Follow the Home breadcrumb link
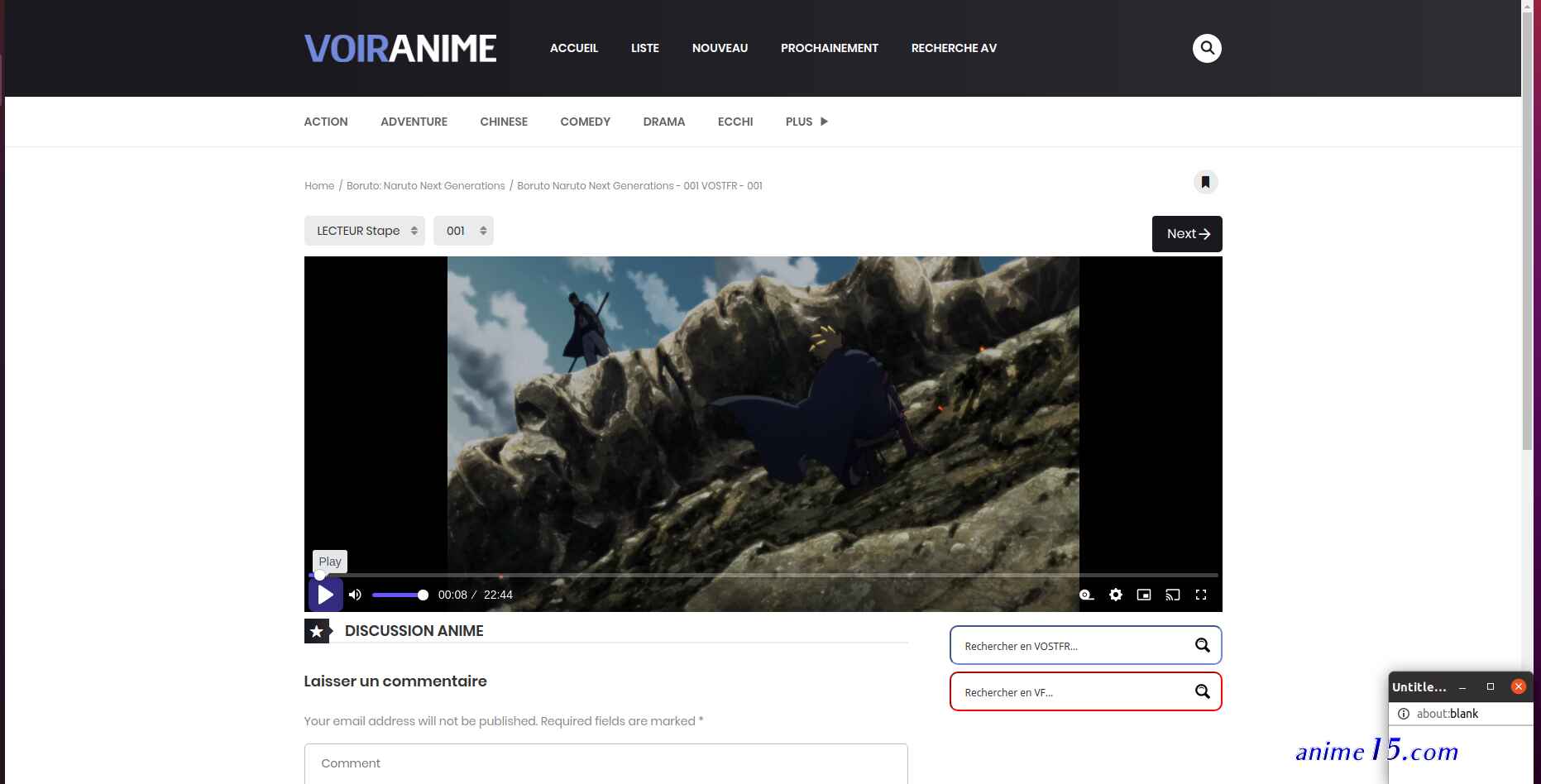This screenshot has height=784, width=1541. point(319,186)
